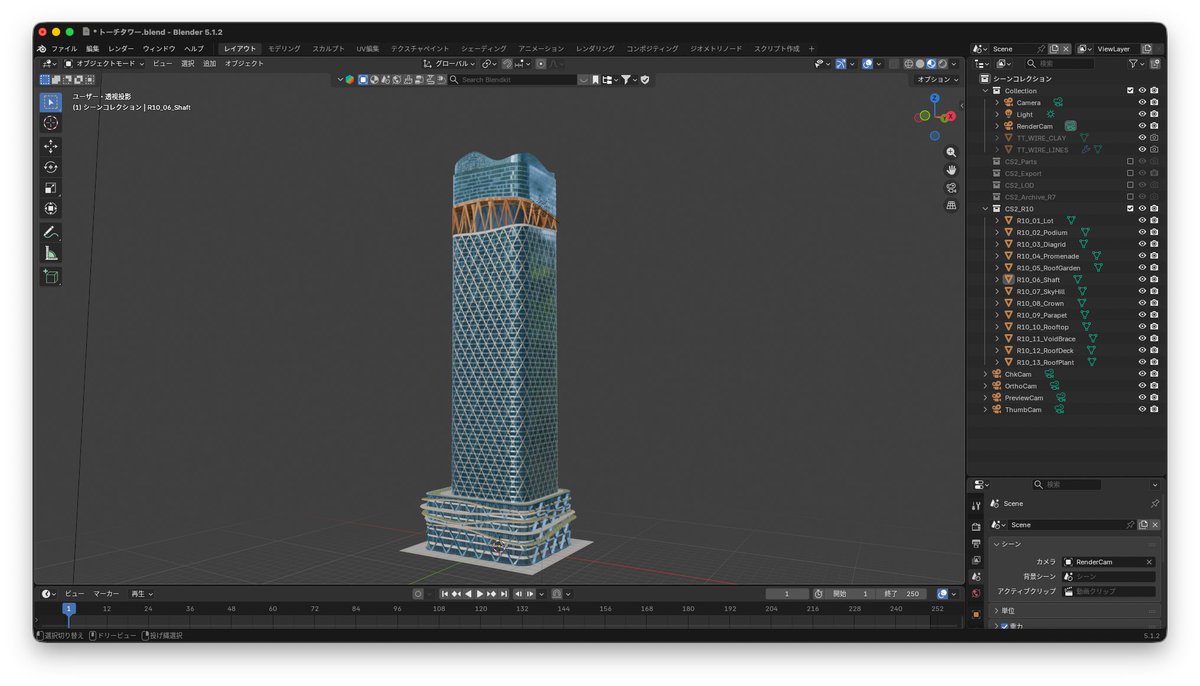This screenshot has width=1200, height=686.
Task: Switch perspective/orthographic with the grid icon
Action: click(x=951, y=205)
